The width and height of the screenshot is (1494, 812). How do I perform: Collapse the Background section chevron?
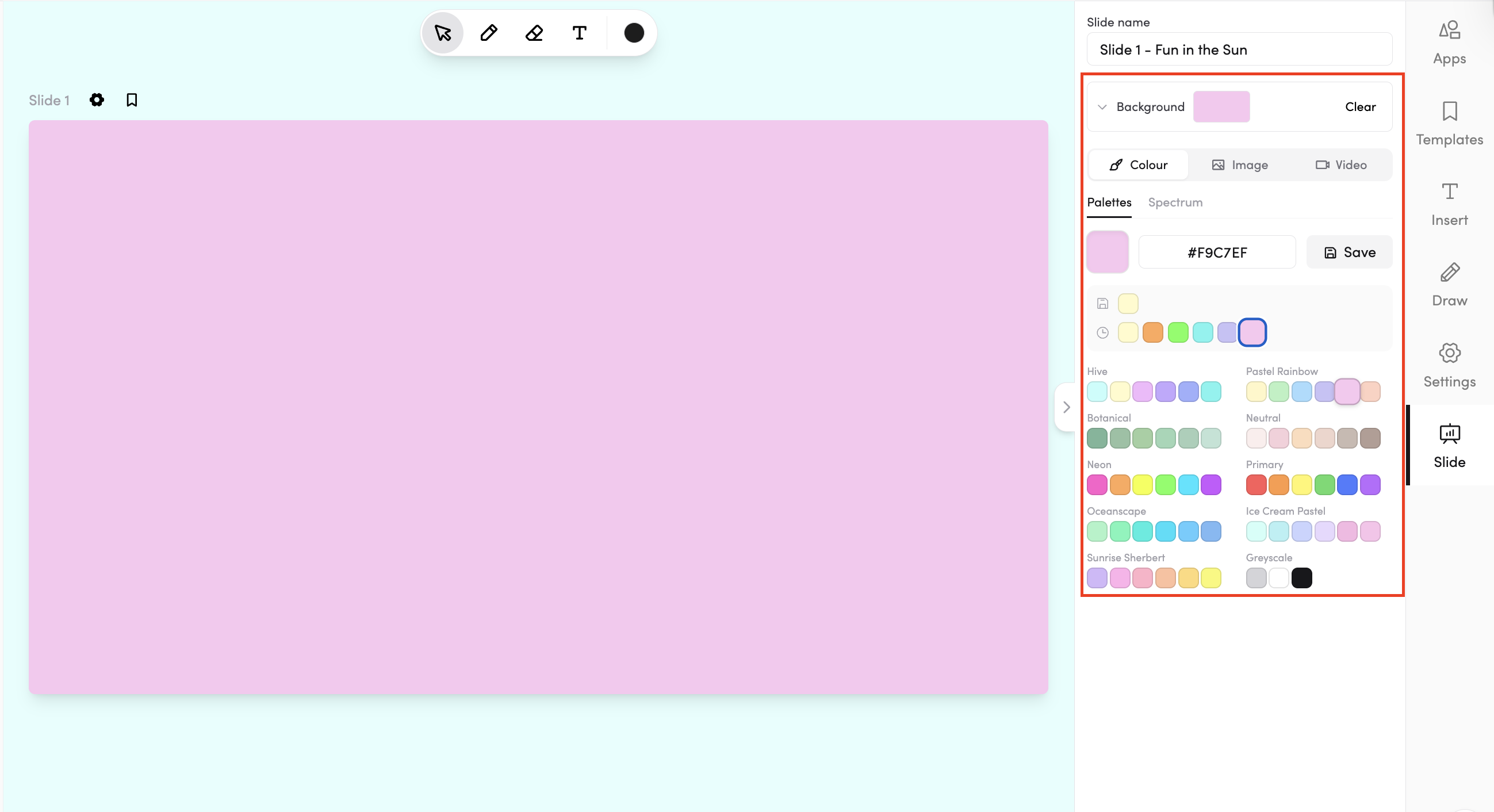pyautogui.click(x=1102, y=107)
